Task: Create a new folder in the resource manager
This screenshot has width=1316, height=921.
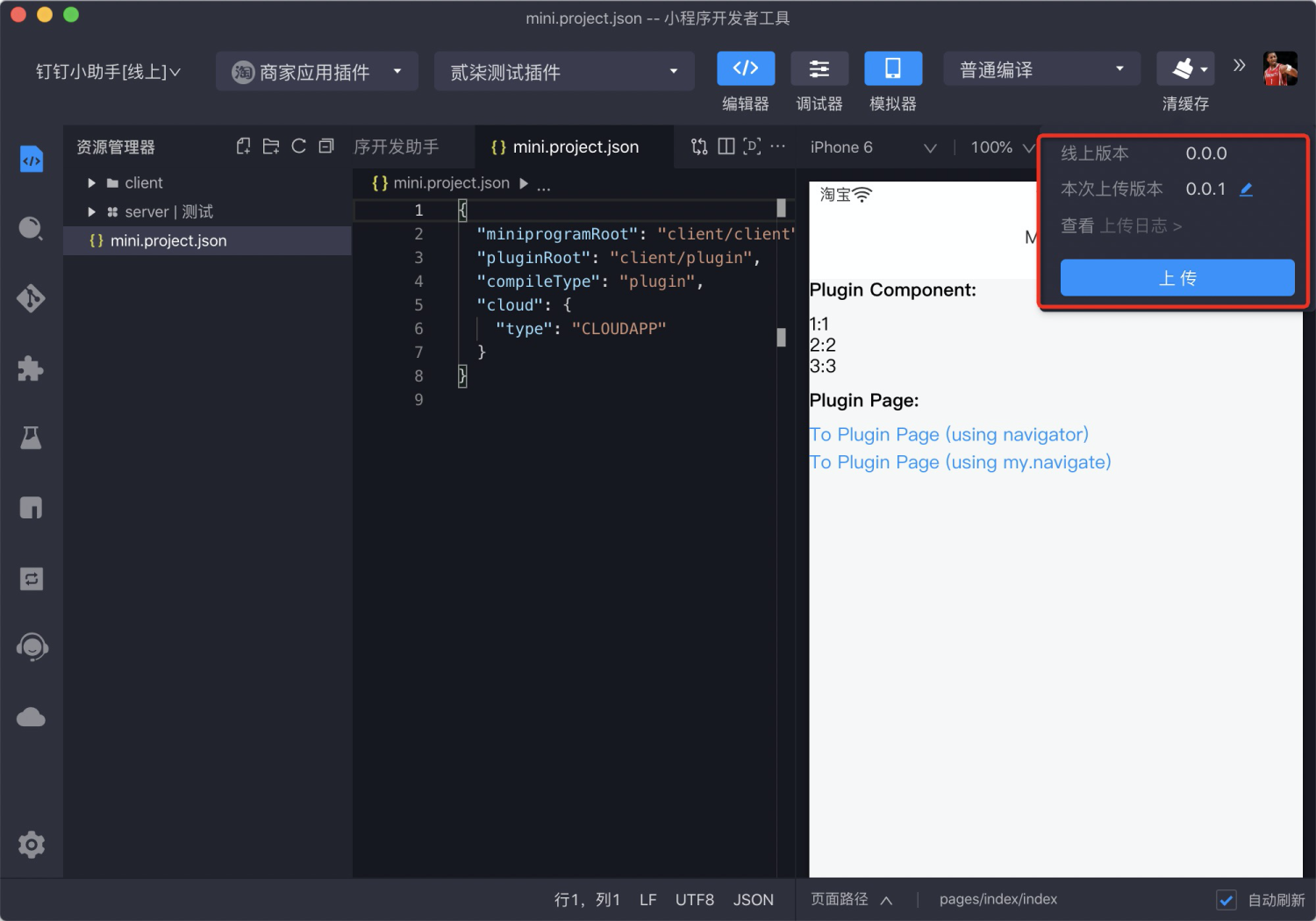Action: tap(271, 146)
